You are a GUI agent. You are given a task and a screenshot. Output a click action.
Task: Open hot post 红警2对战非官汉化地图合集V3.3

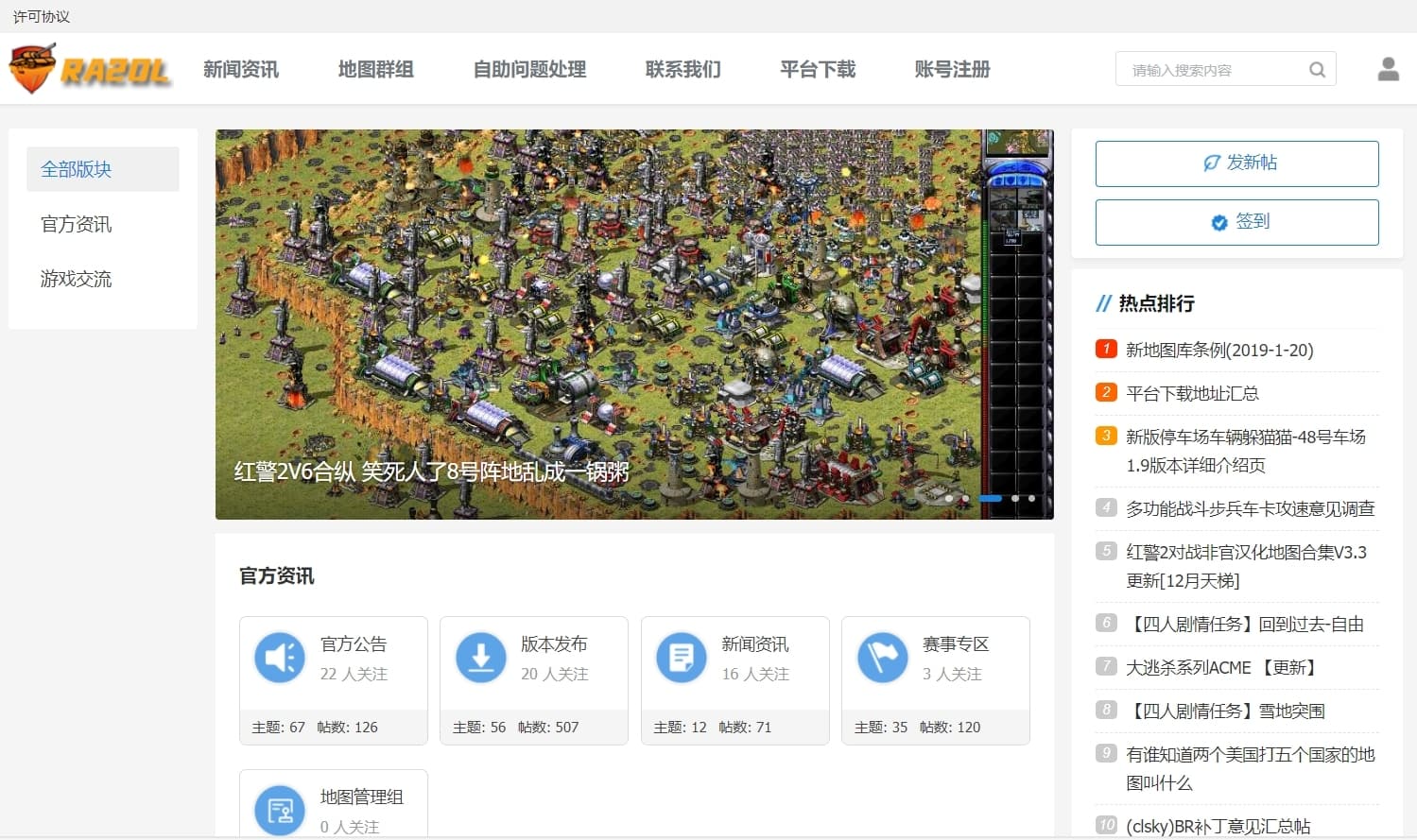coord(1246,566)
